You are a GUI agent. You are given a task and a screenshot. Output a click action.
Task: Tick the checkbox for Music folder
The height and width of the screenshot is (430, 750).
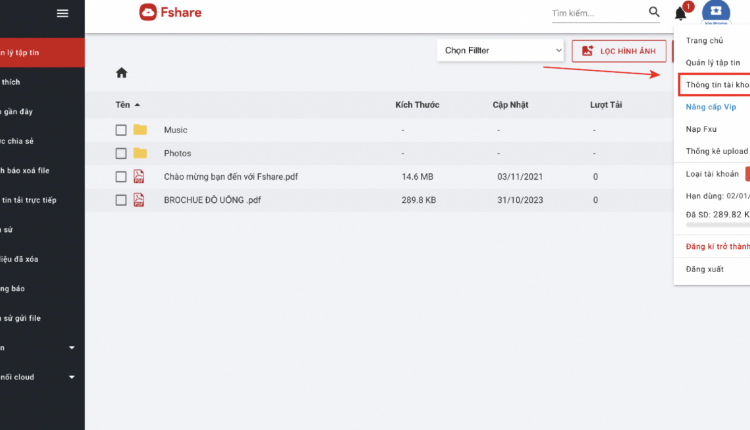coord(121,130)
